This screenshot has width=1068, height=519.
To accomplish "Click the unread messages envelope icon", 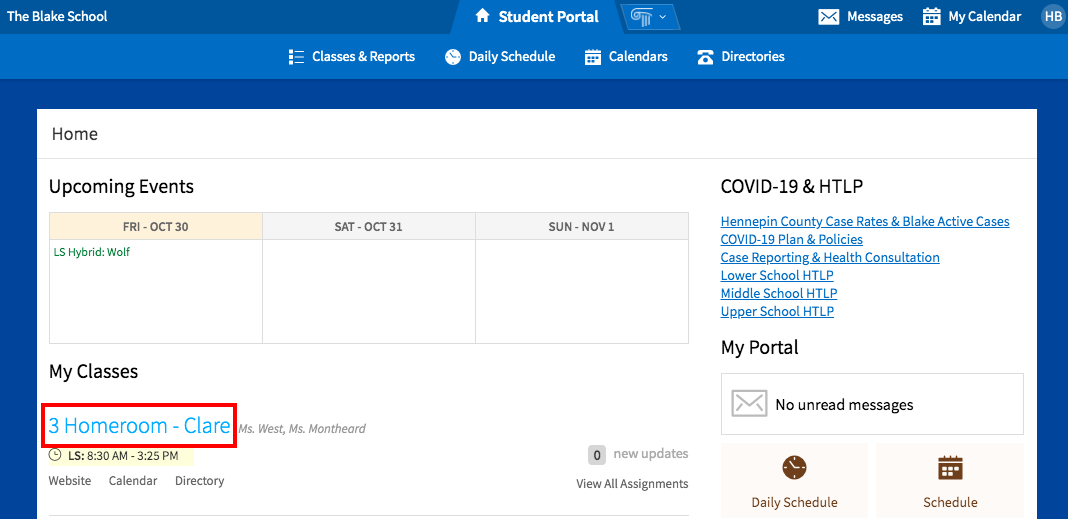I will pyautogui.click(x=749, y=404).
